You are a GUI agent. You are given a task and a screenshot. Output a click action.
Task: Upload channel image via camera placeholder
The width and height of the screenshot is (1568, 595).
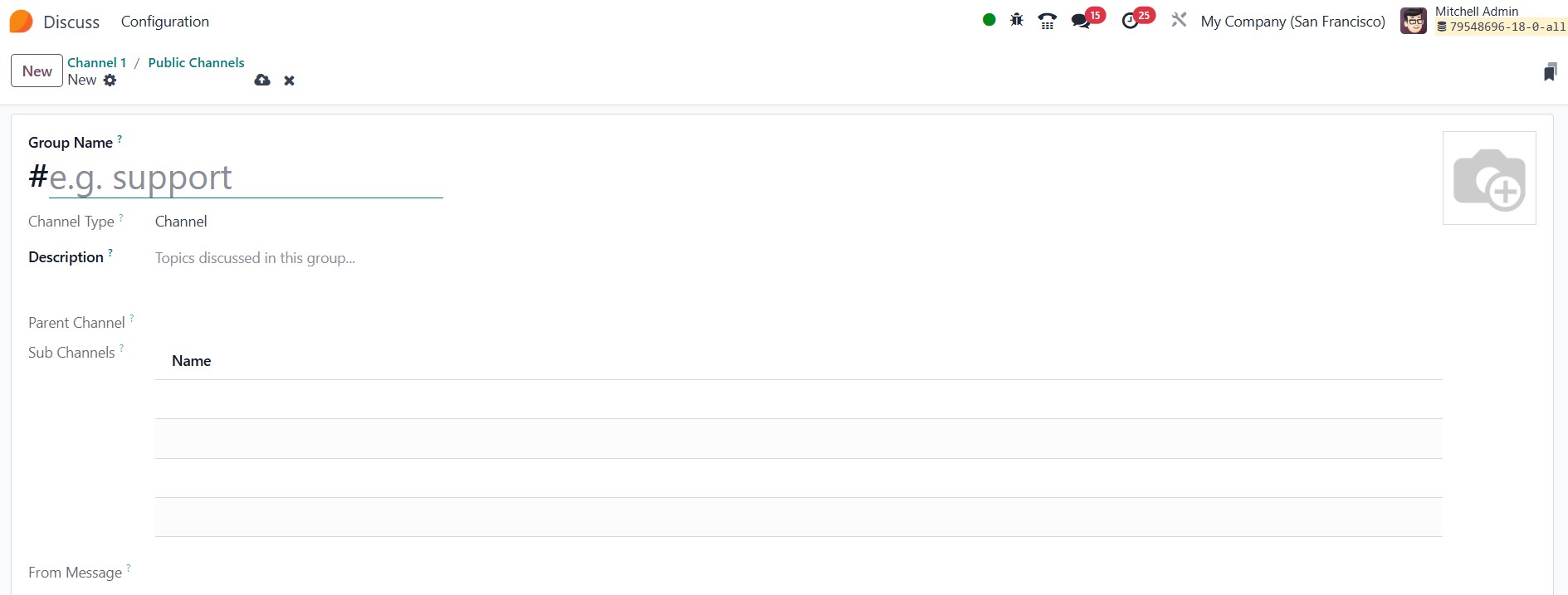pyautogui.click(x=1489, y=178)
